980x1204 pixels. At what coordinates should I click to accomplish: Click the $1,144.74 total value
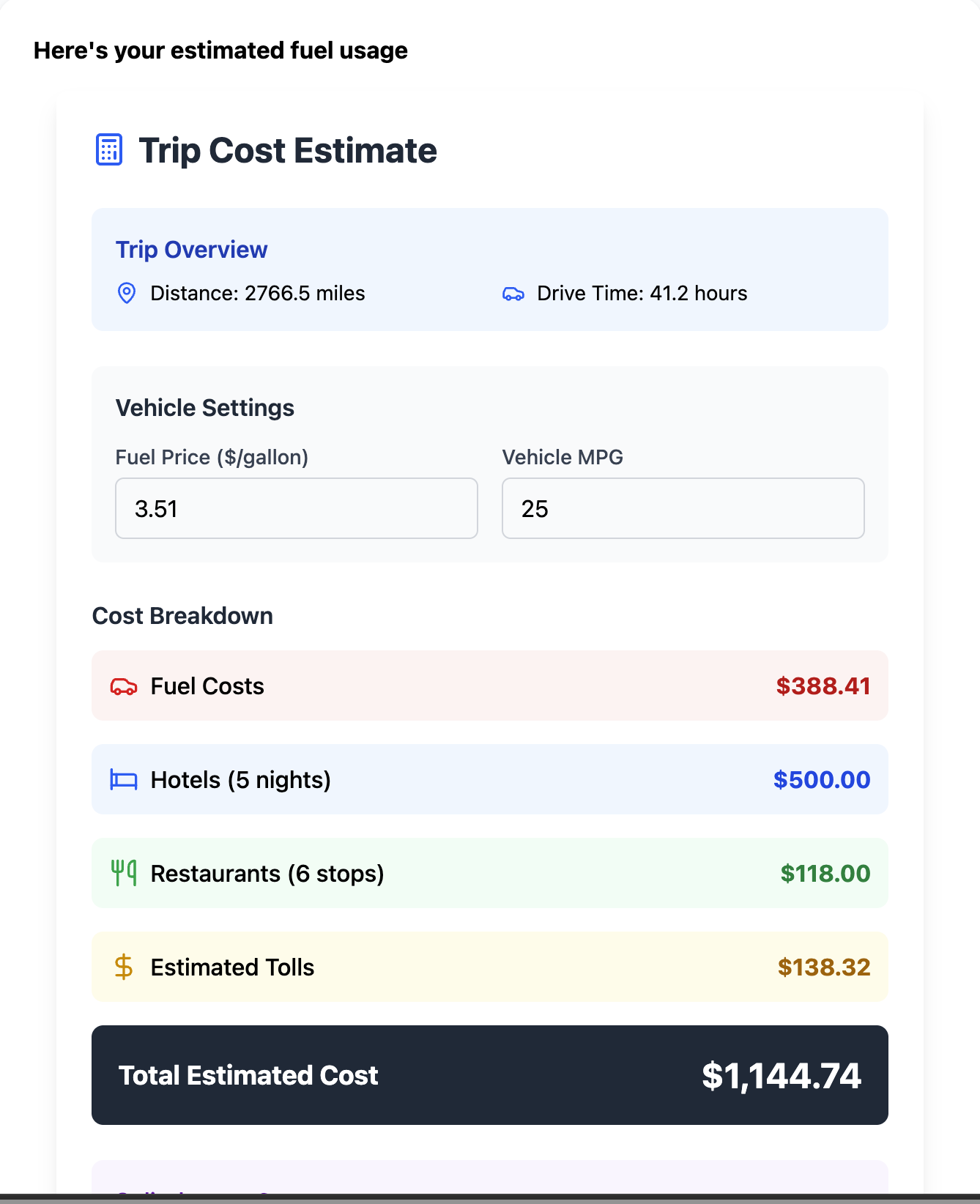tap(782, 1076)
